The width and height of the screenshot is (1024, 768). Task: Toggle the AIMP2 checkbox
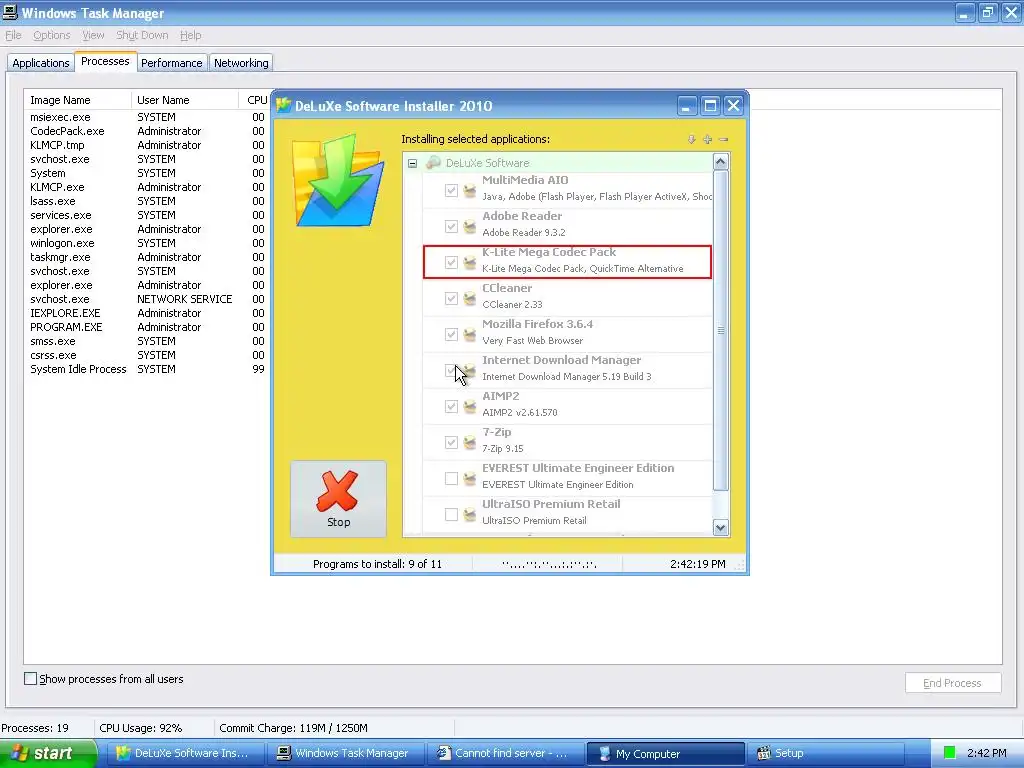pos(451,406)
